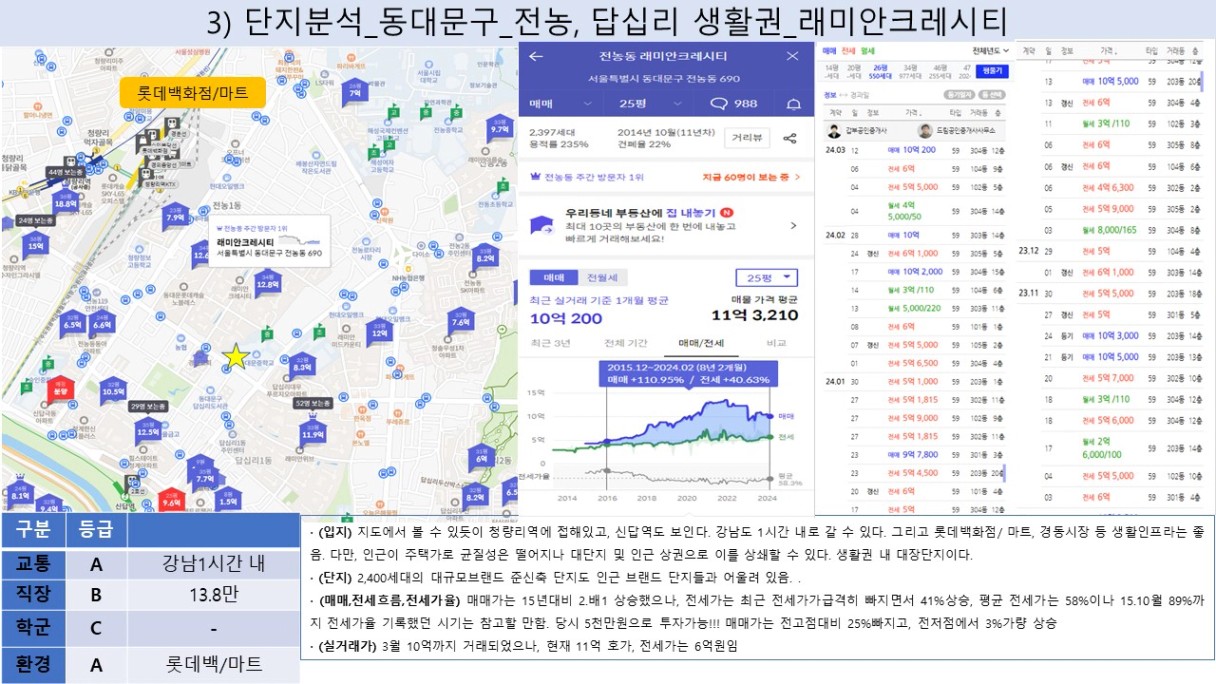Switch to the 매매/전세 tab
Screen dimensions: 1216x684
(701, 343)
